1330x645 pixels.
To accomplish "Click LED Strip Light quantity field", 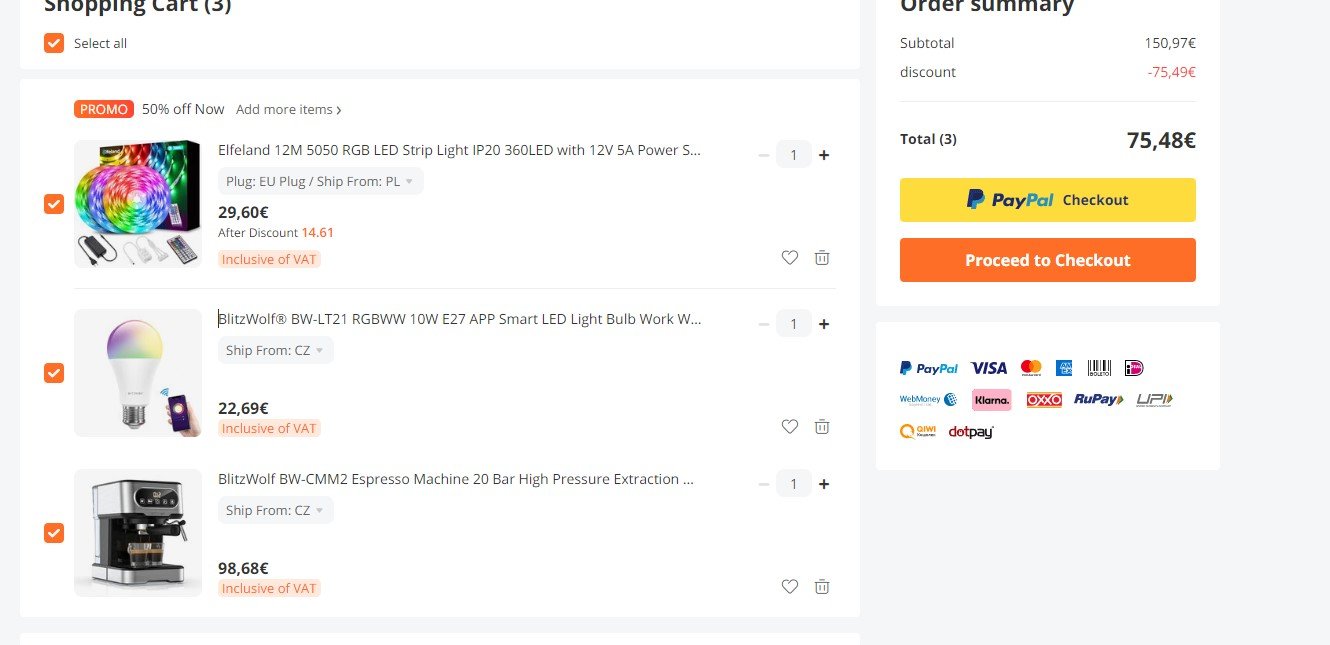I will [x=794, y=155].
